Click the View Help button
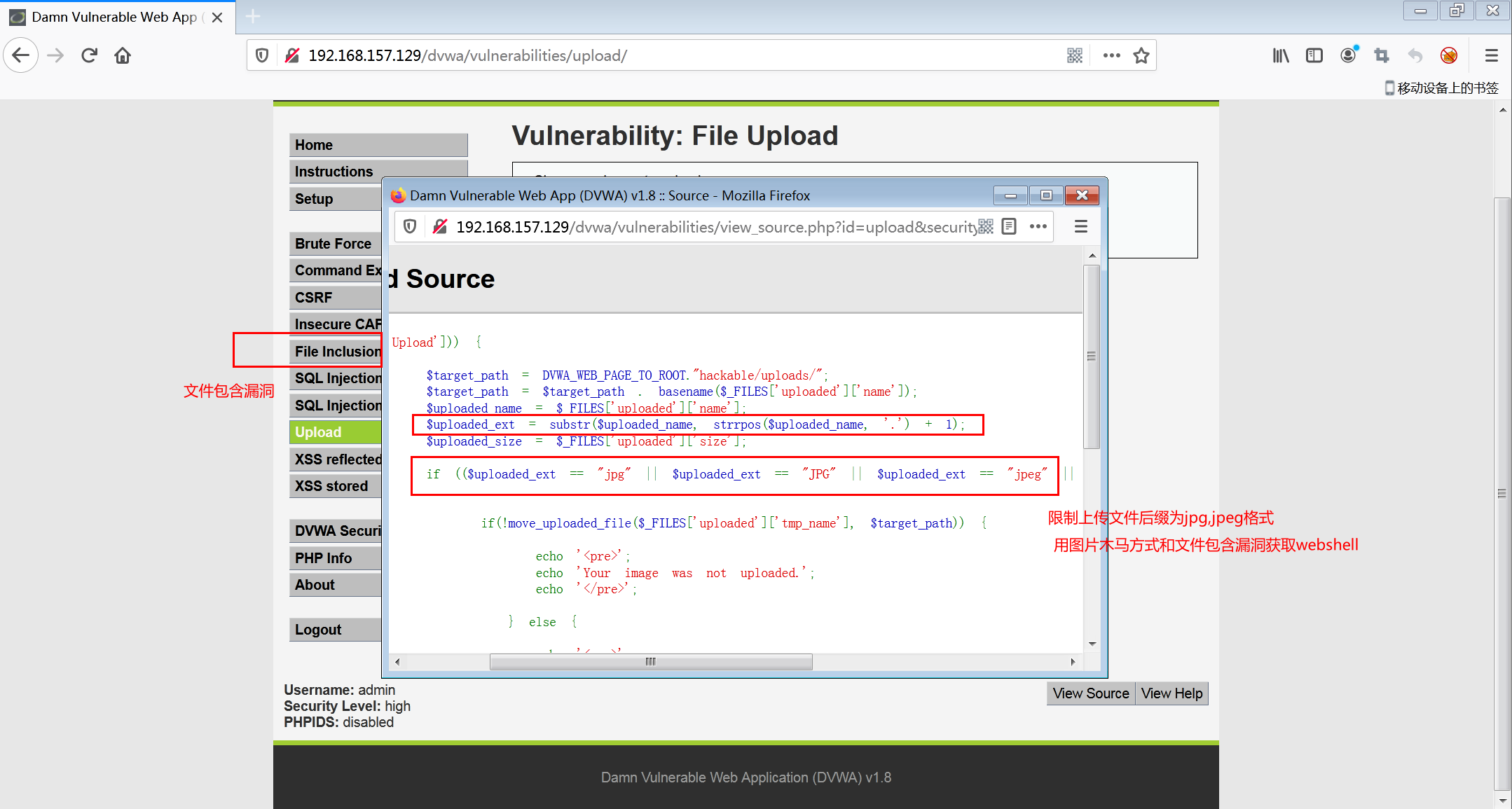The width and height of the screenshot is (1512, 809). [1171, 693]
